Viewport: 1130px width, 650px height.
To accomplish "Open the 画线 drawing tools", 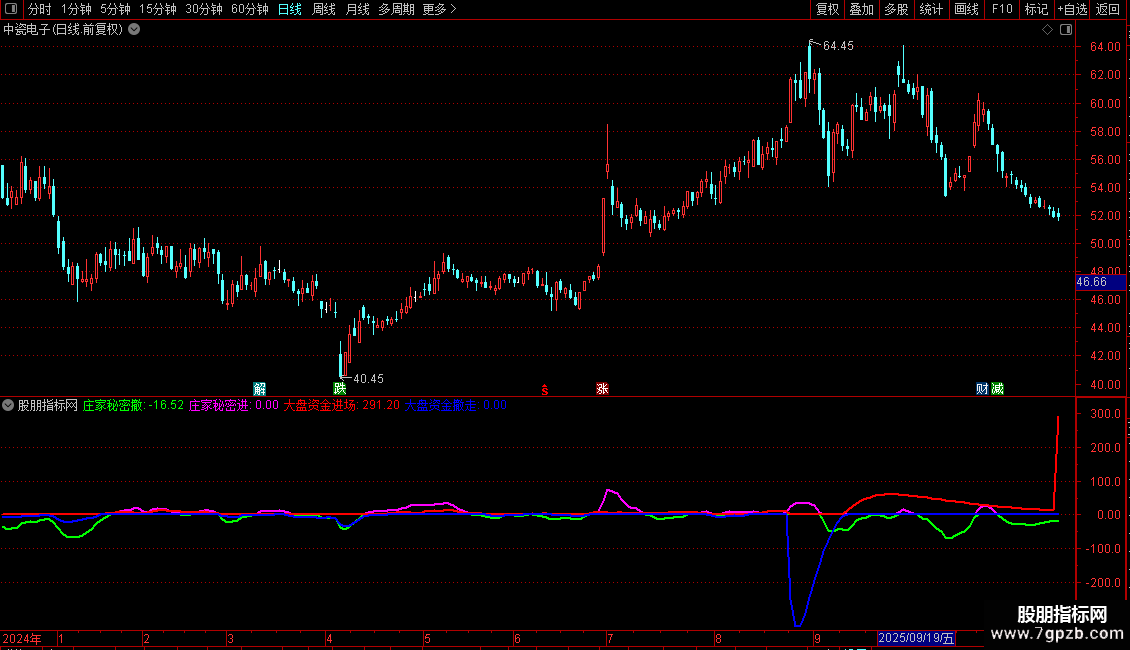I will [966, 9].
